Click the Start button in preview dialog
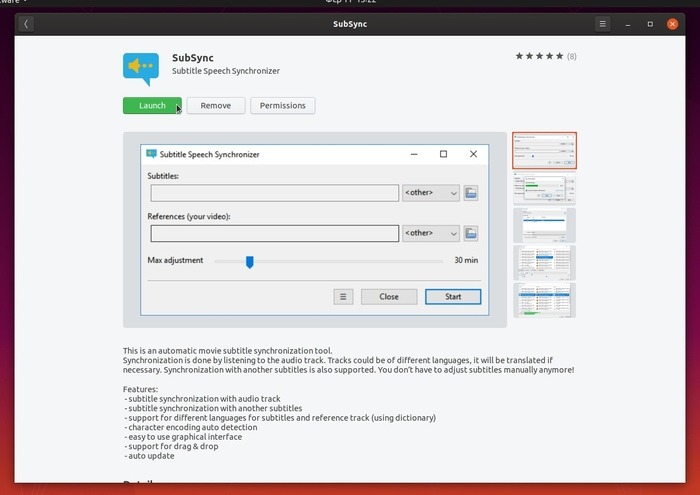 453,297
